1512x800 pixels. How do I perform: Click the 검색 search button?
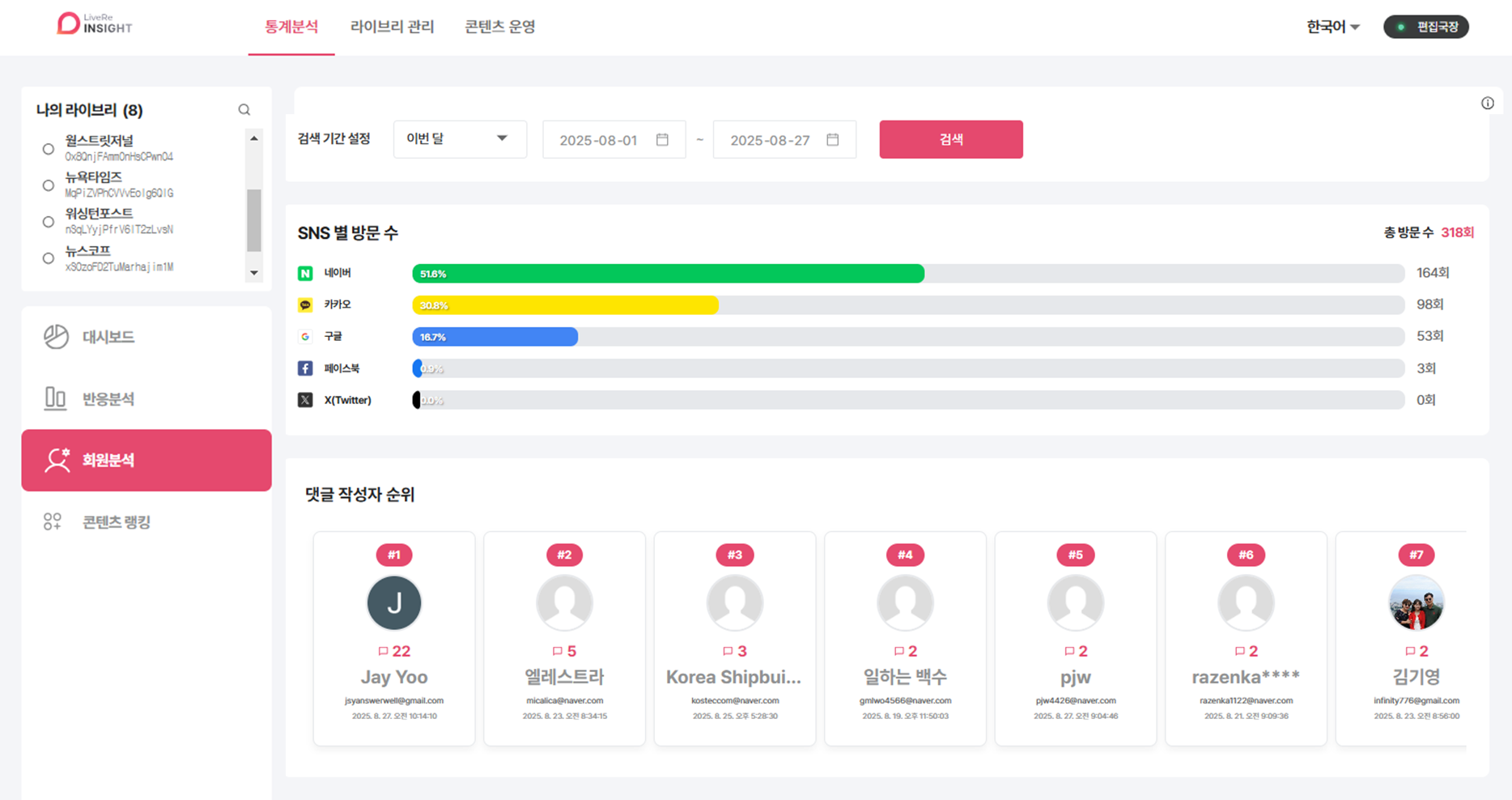[951, 139]
